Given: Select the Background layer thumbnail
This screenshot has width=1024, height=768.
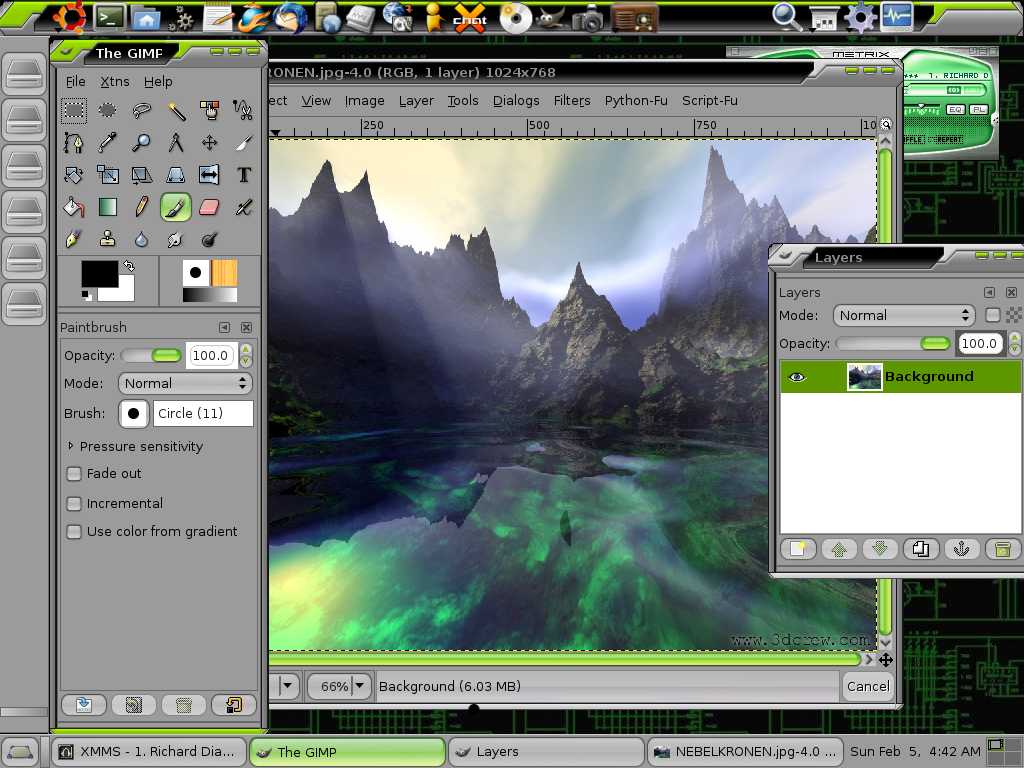Looking at the screenshot, I should 864,377.
